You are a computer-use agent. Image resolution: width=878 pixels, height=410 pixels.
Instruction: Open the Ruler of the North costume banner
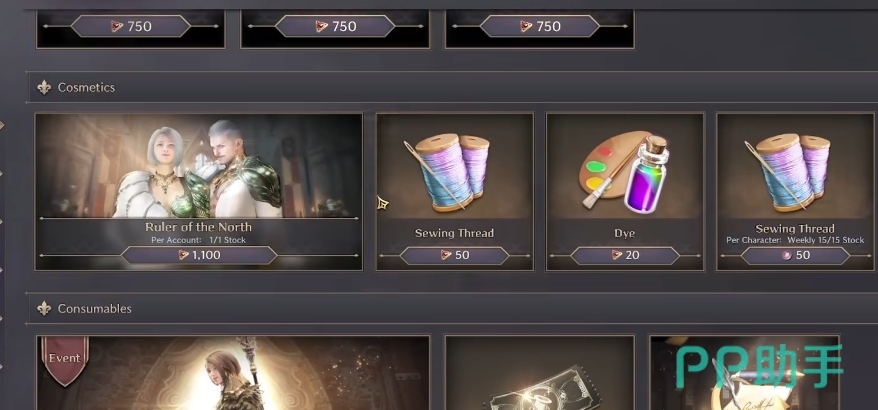[199, 192]
